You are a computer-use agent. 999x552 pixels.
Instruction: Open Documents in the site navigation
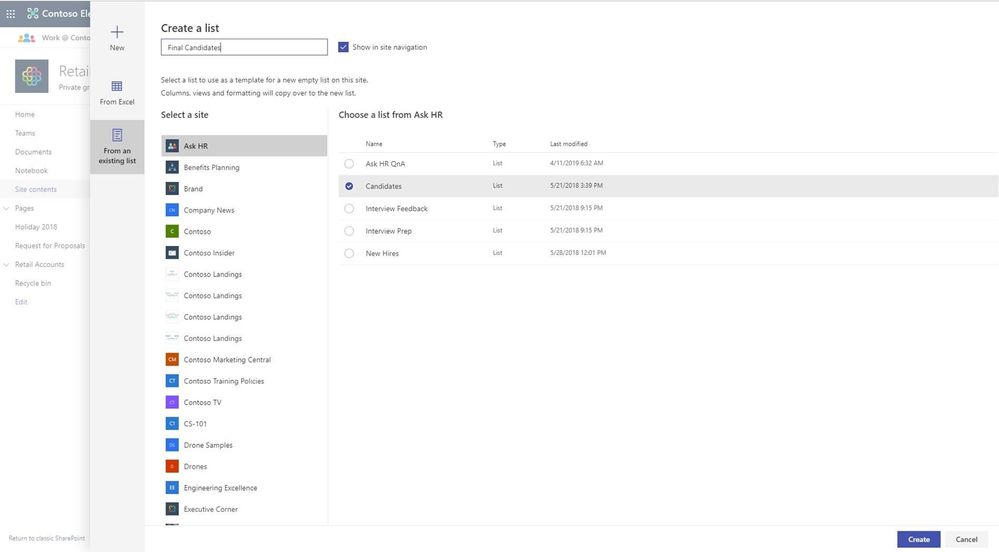(x=33, y=152)
